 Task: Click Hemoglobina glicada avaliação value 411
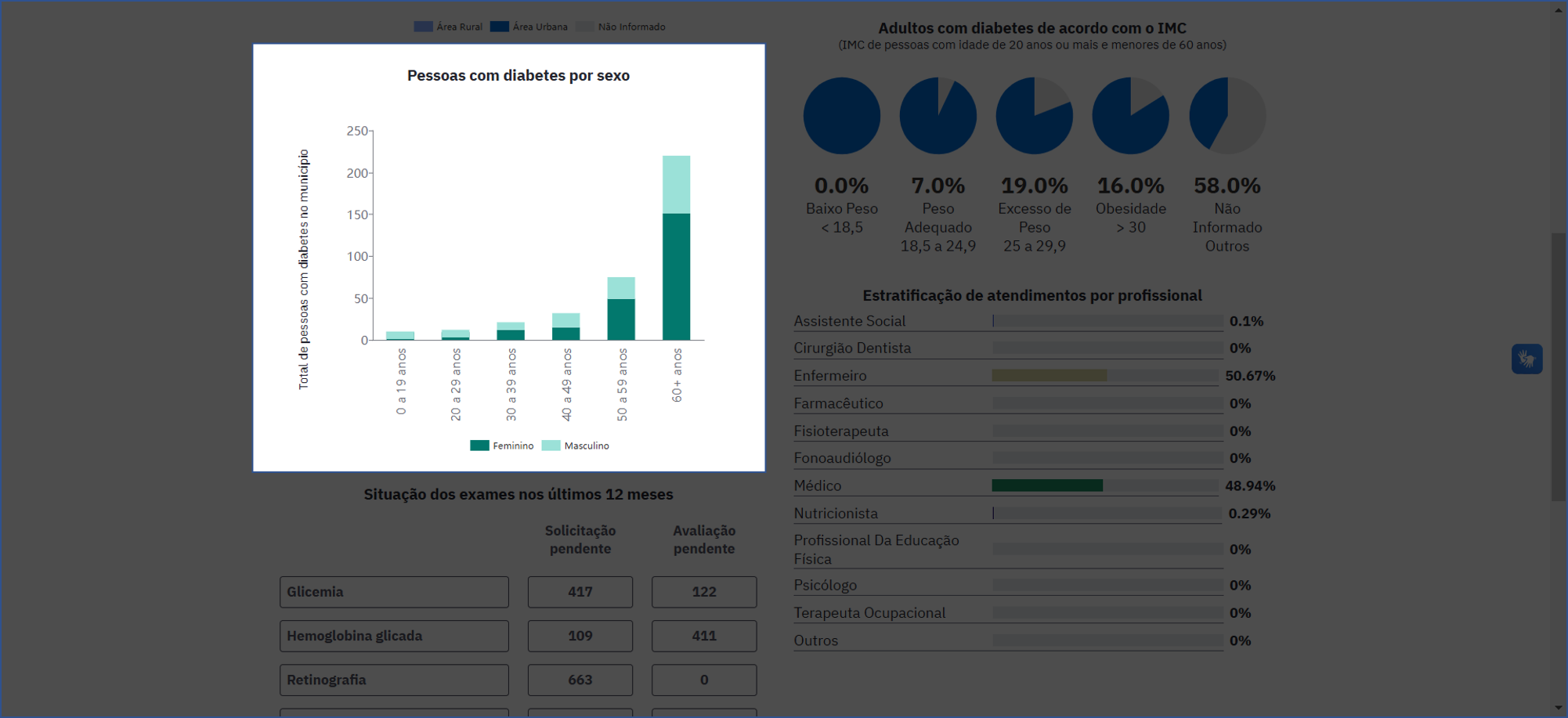(704, 636)
